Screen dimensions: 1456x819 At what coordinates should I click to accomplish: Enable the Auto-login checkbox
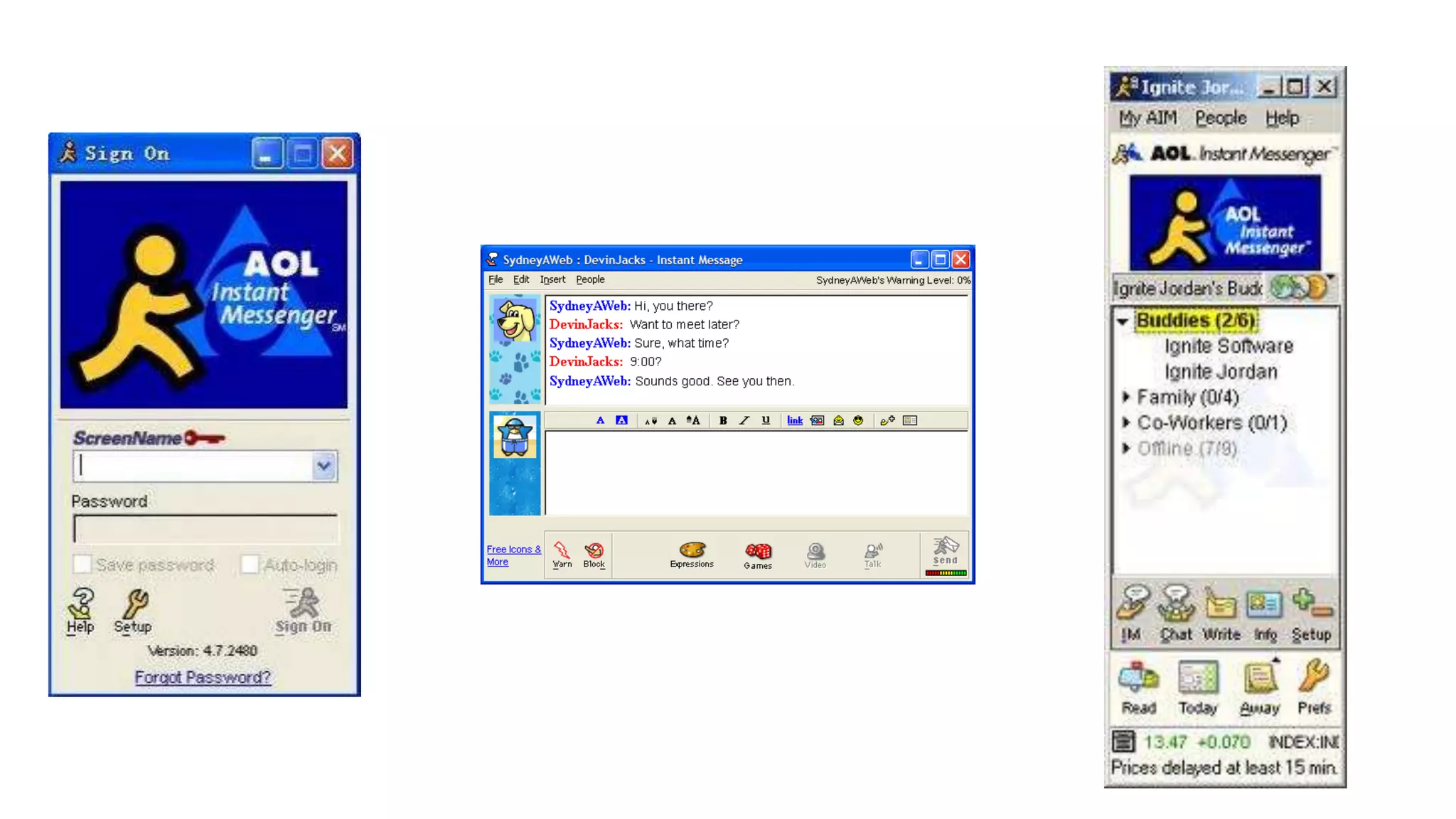pos(250,564)
